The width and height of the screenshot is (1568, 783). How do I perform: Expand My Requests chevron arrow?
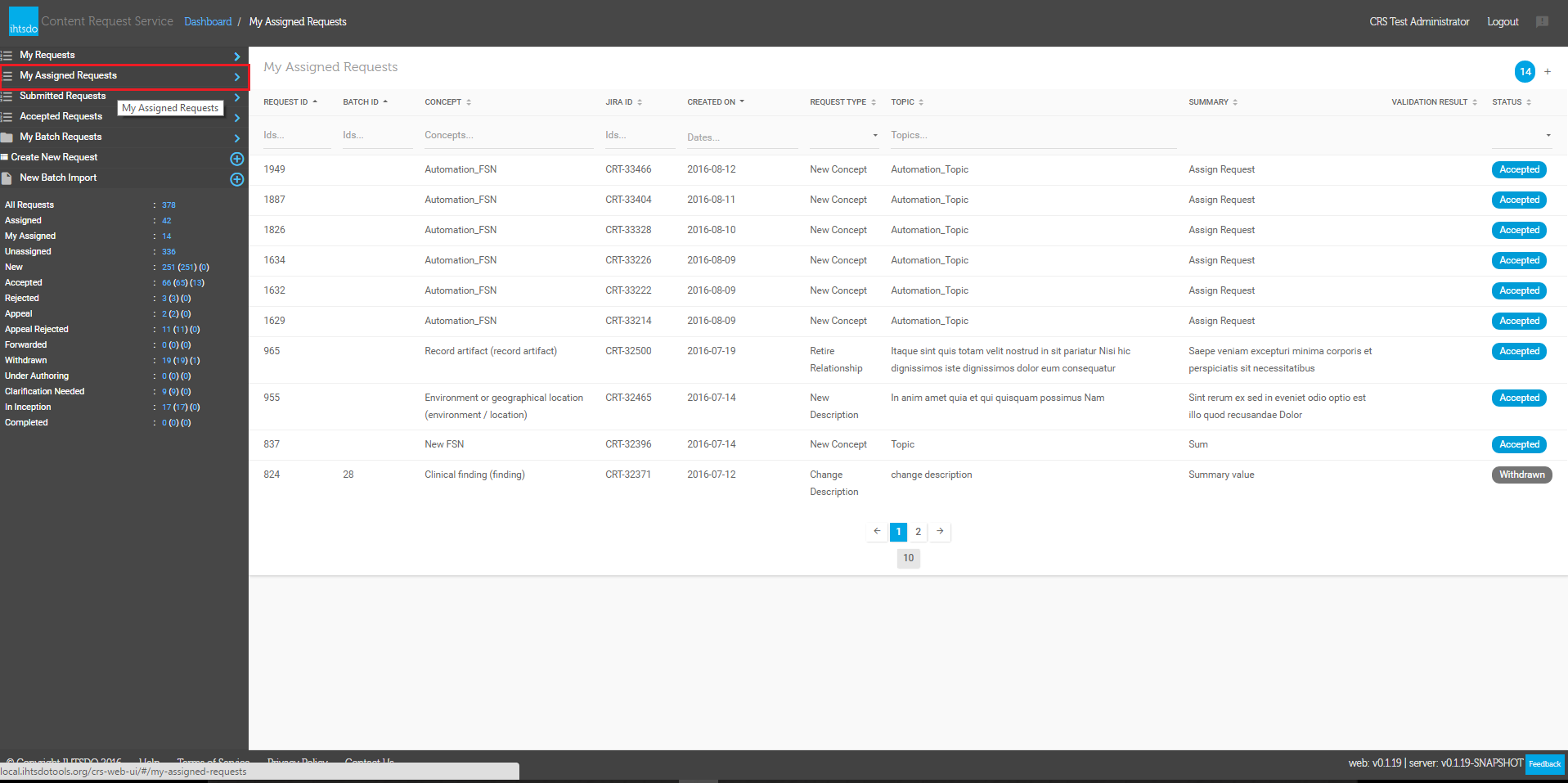[236, 56]
